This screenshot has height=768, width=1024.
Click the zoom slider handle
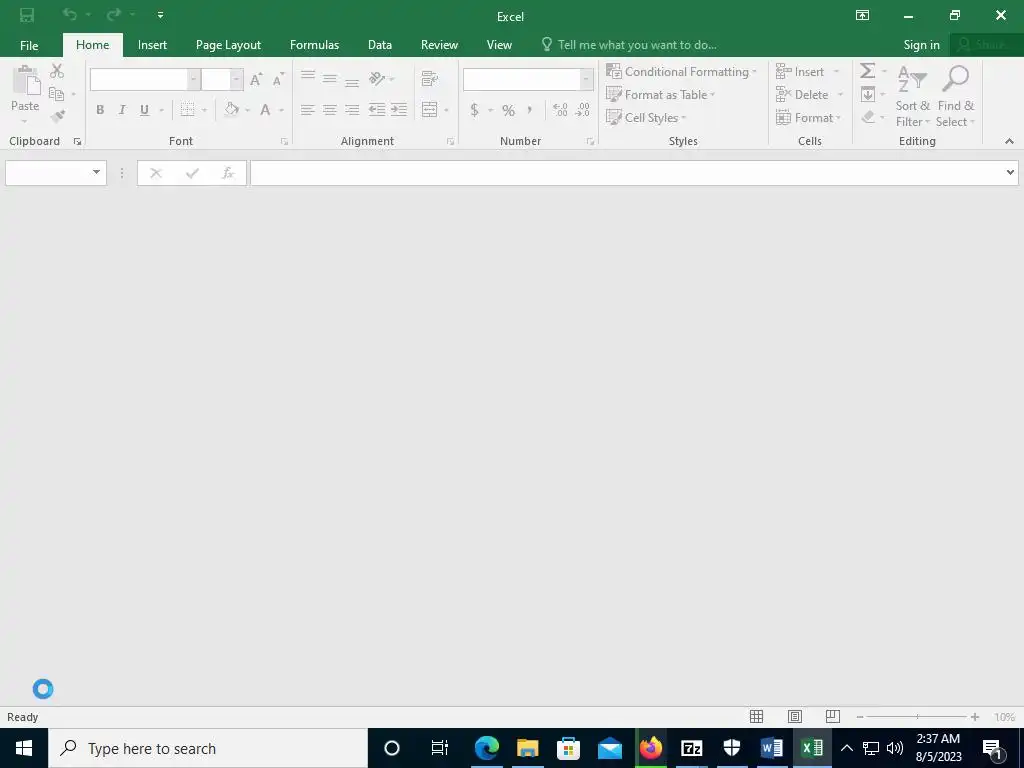[x=917, y=717]
